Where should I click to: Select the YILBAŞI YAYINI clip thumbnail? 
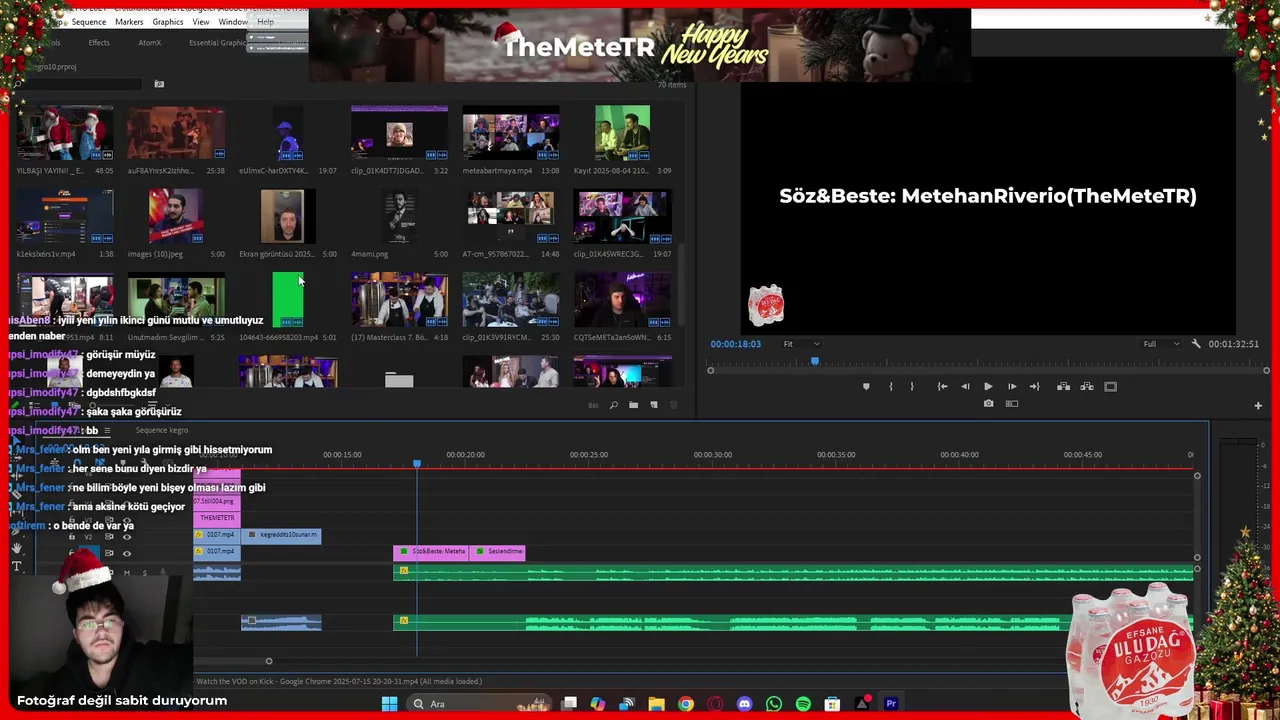coord(65,133)
